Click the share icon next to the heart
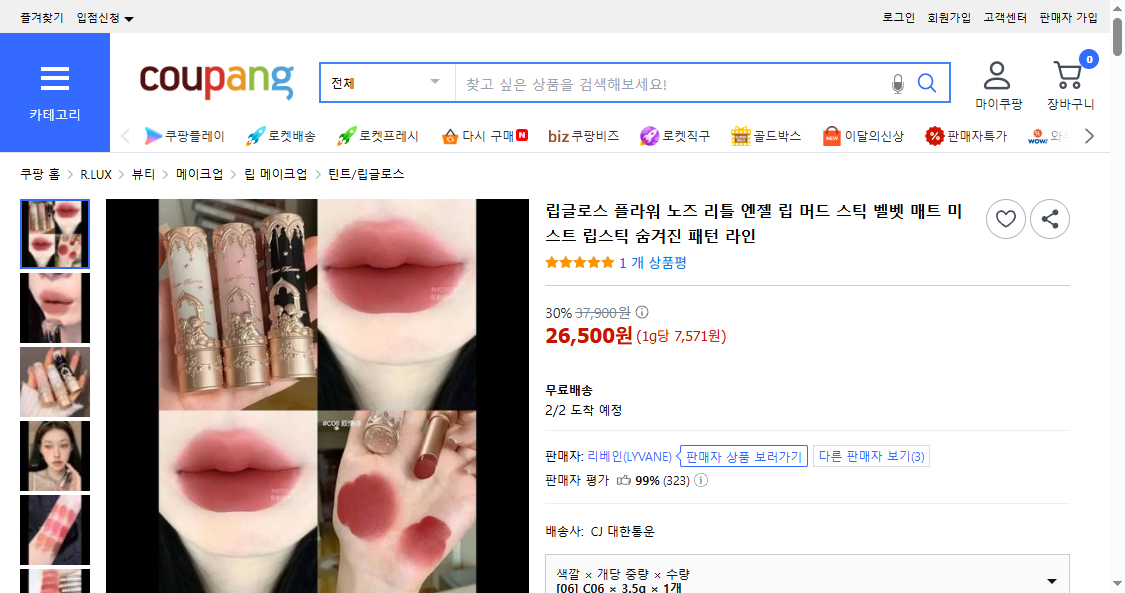 click(x=1050, y=218)
